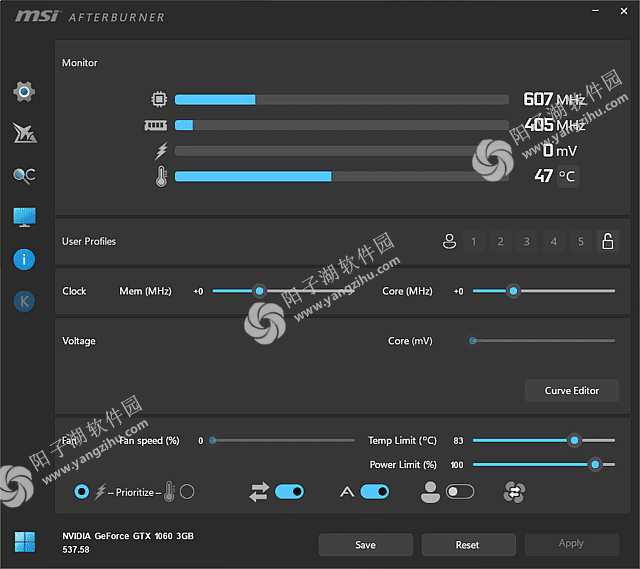Click the Auto fan 'A' icon
The image size is (640, 569).
click(347, 492)
